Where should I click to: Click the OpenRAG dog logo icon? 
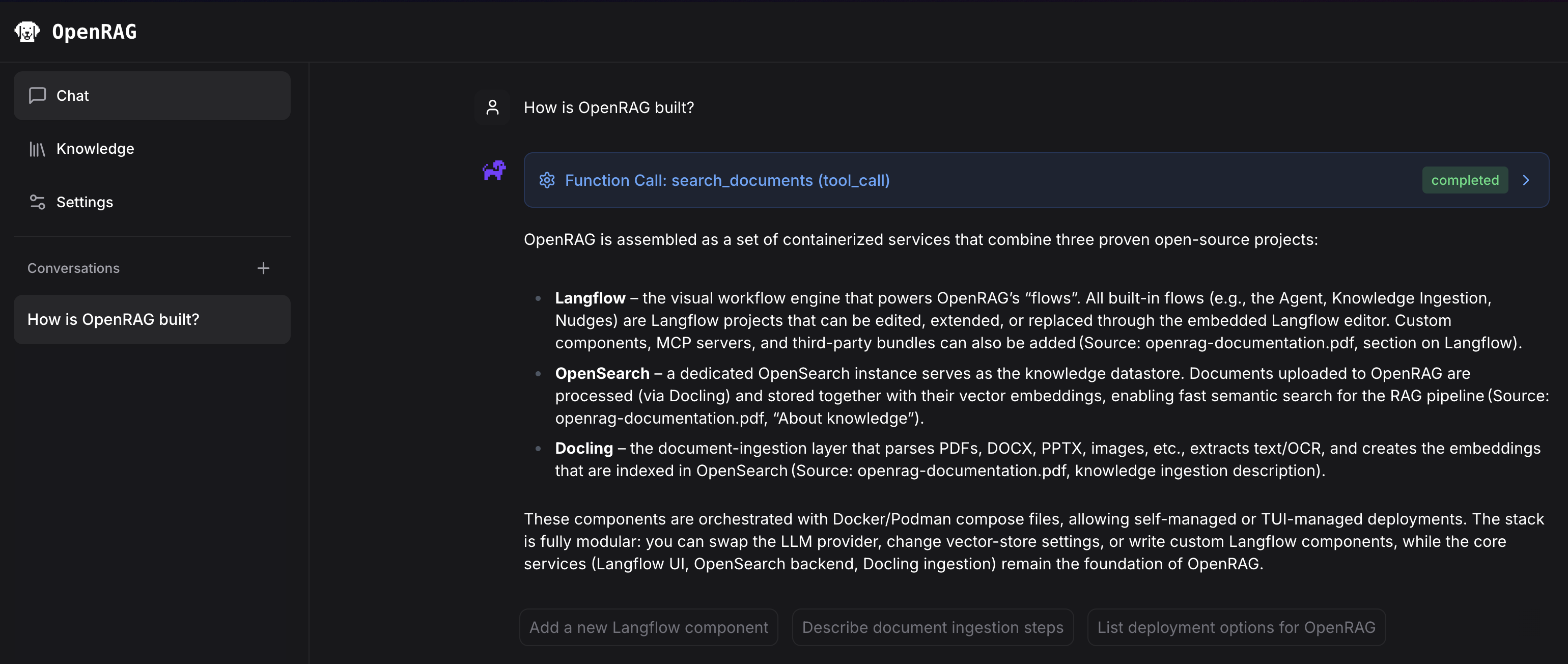tap(27, 31)
